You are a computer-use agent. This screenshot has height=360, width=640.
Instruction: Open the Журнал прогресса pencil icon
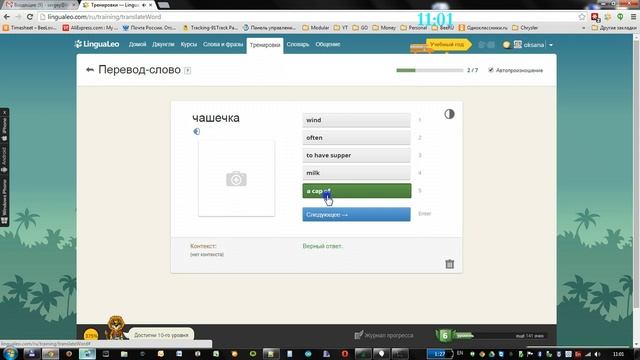[358, 335]
